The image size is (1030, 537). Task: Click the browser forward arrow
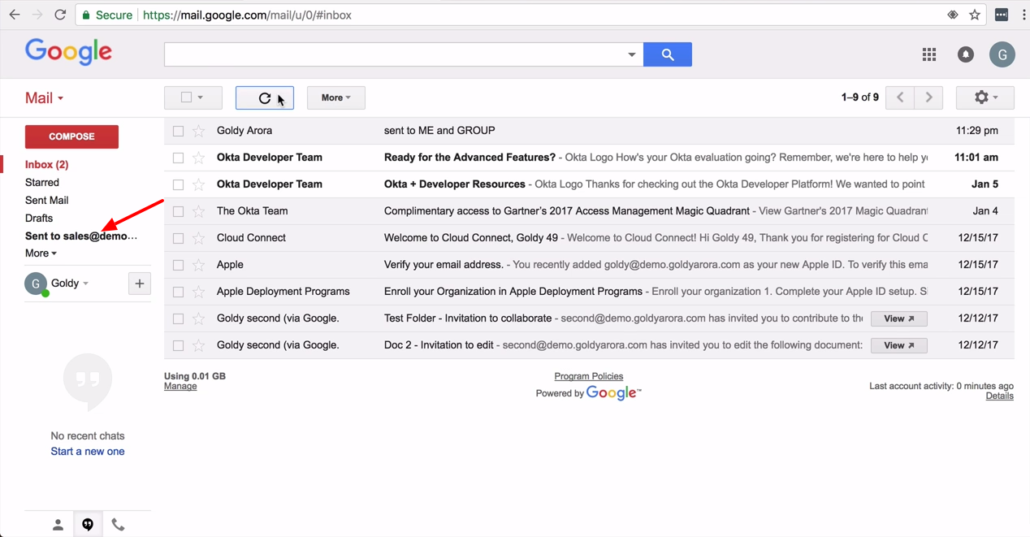pos(37,14)
